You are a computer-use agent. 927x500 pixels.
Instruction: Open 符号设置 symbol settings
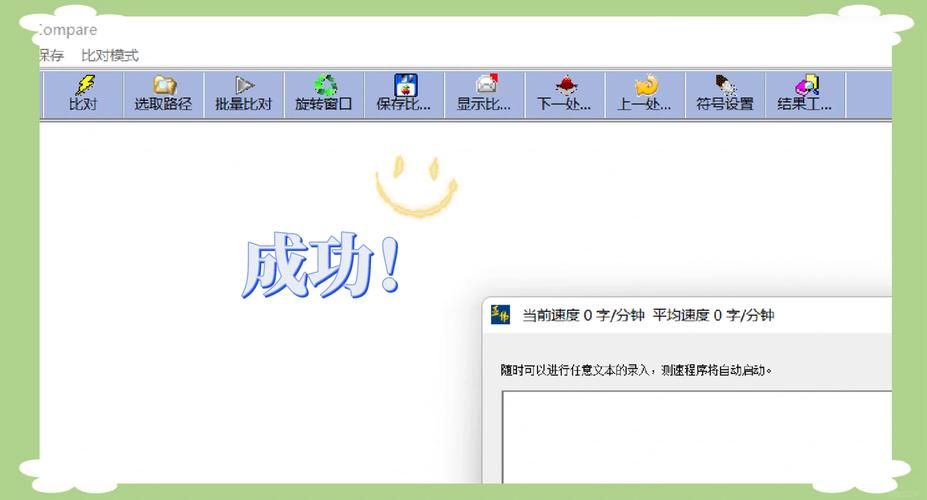[726, 95]
